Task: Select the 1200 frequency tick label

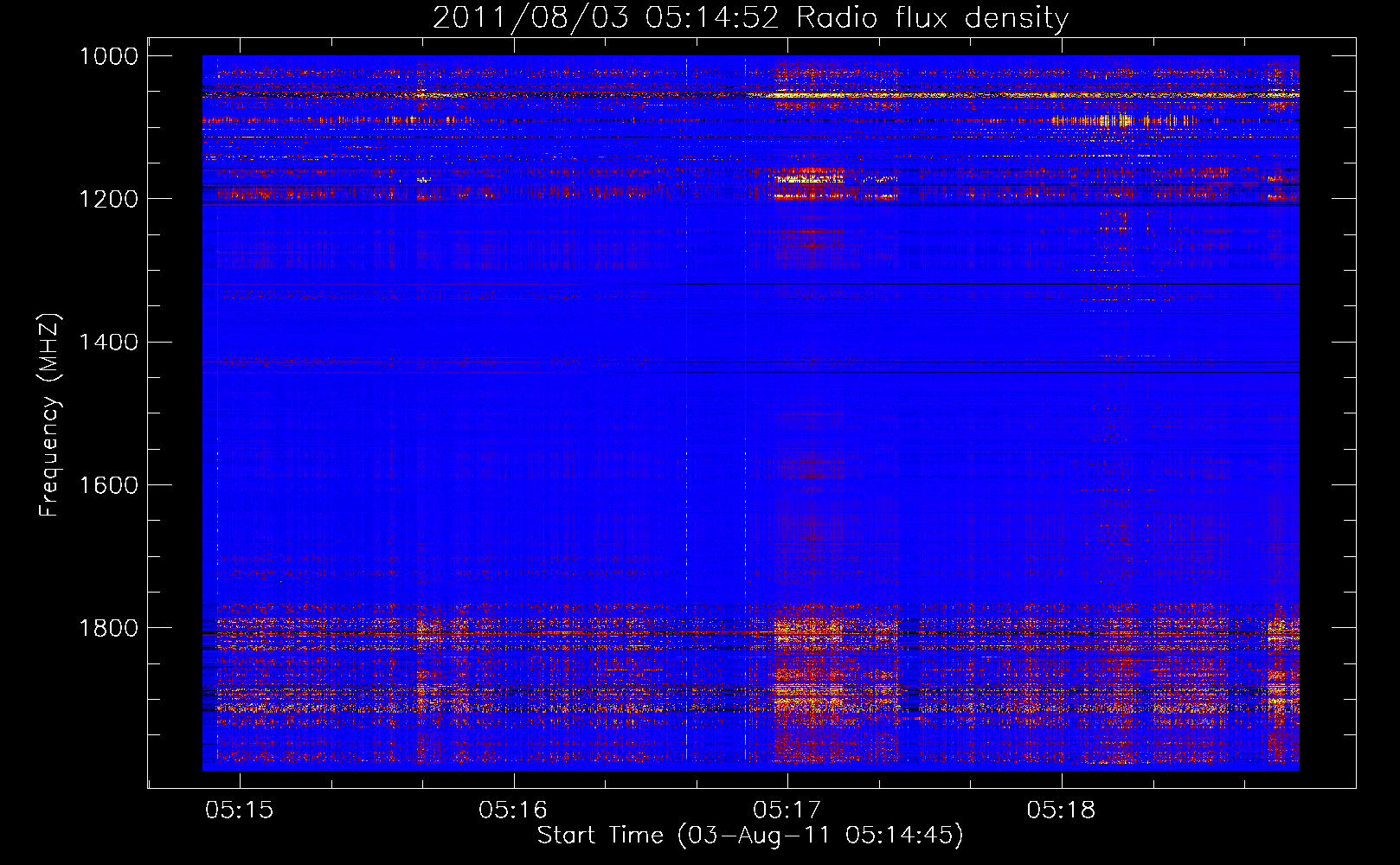Action: [108, 199]
